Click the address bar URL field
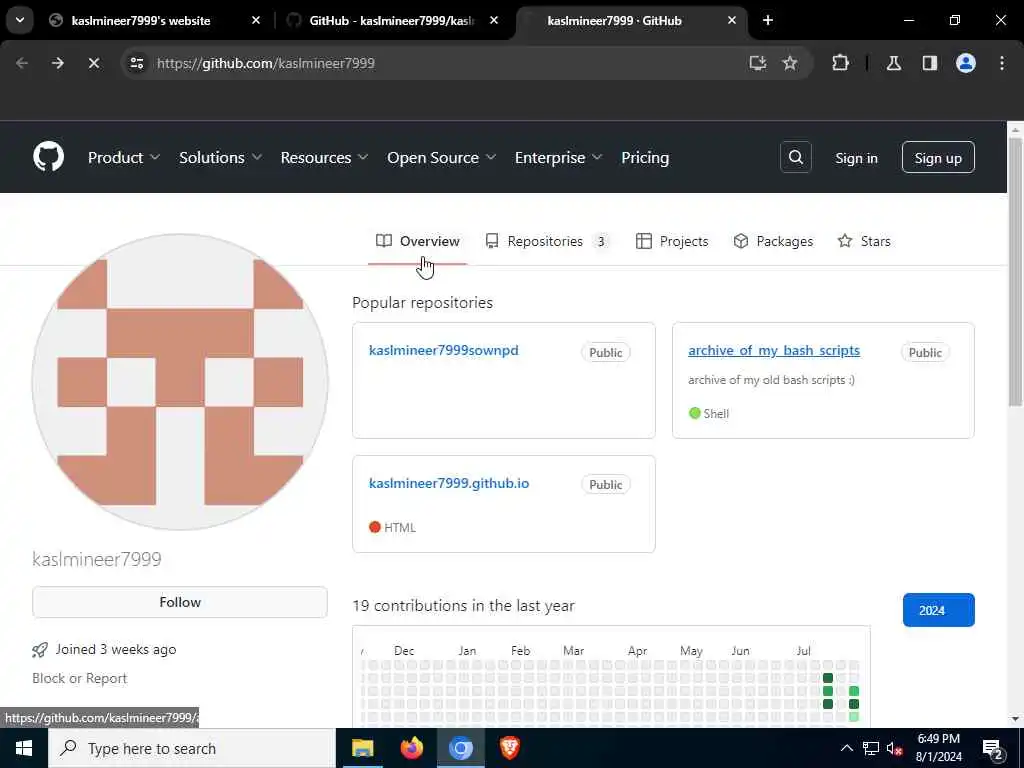Image resolution: width=1024 pixels, height=768 pixels. coord(444,63)
